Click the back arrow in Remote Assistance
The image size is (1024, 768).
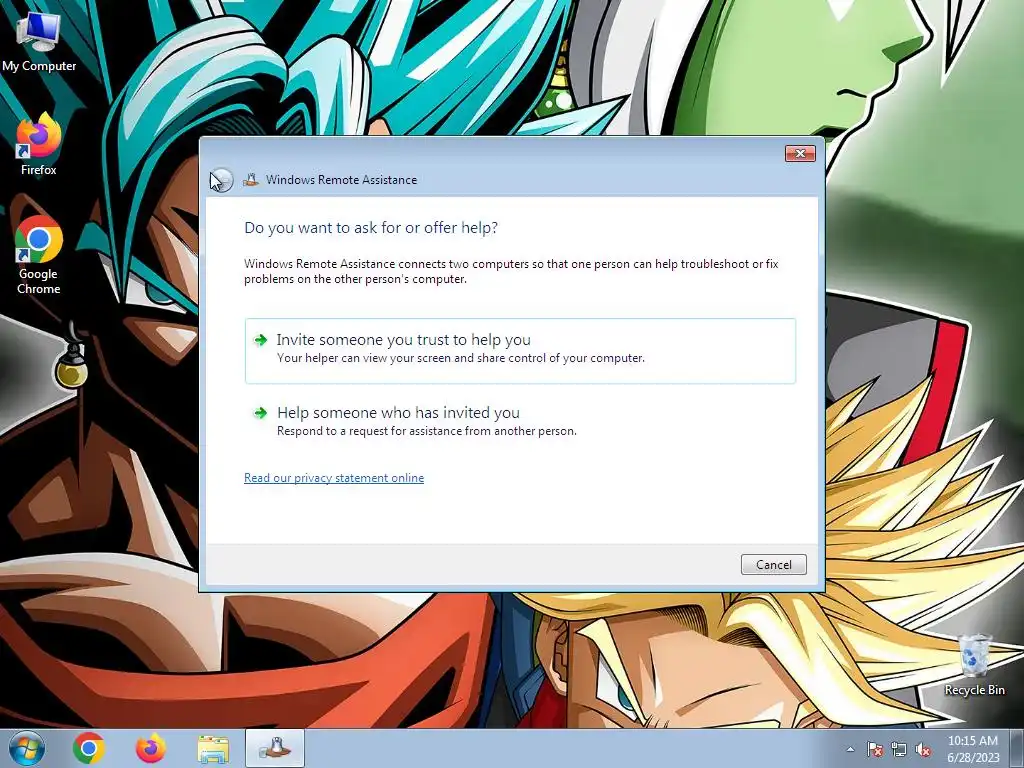pos(221,180)
